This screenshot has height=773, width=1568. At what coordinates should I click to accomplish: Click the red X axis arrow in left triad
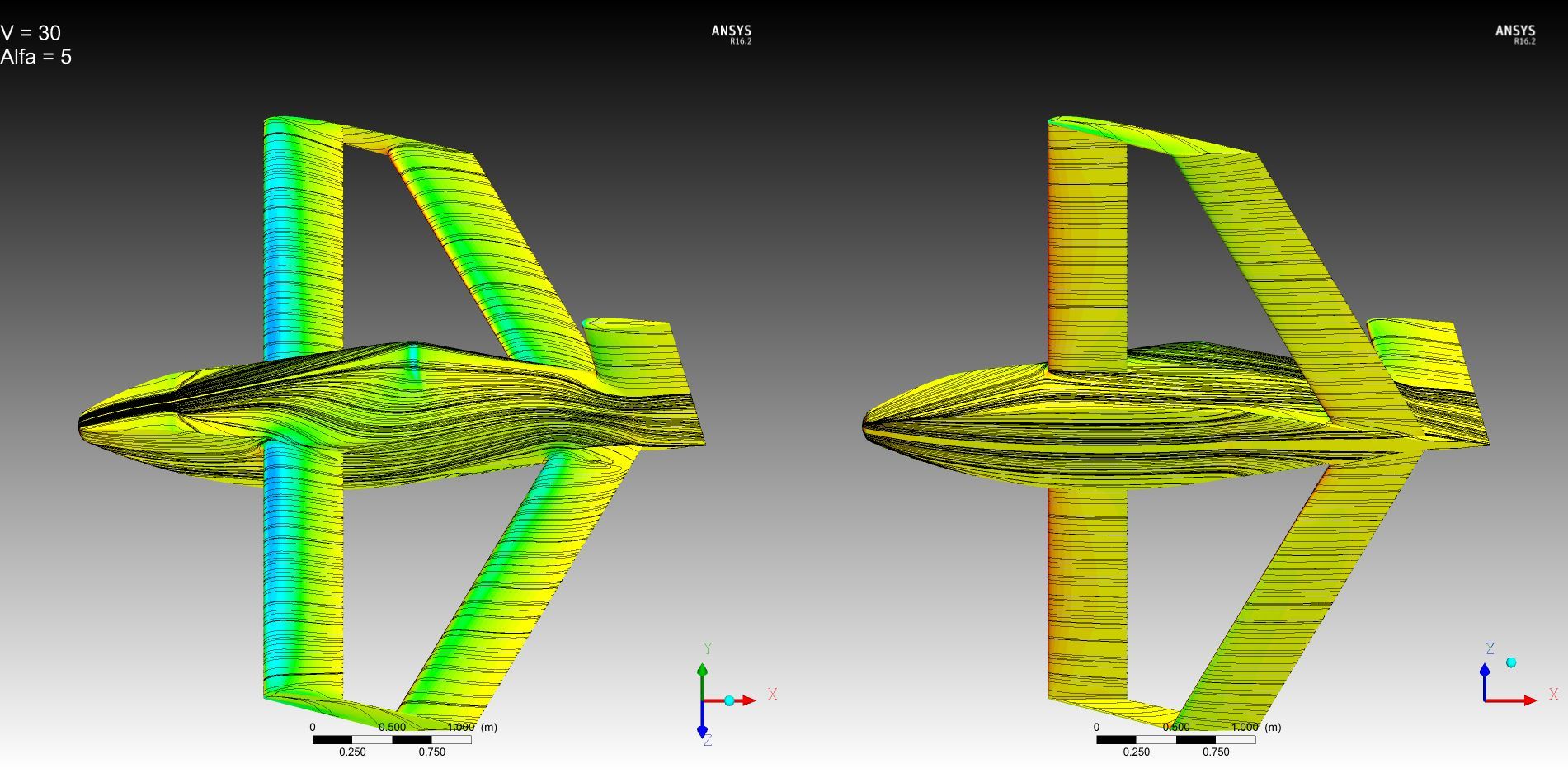tap(746, 700)
